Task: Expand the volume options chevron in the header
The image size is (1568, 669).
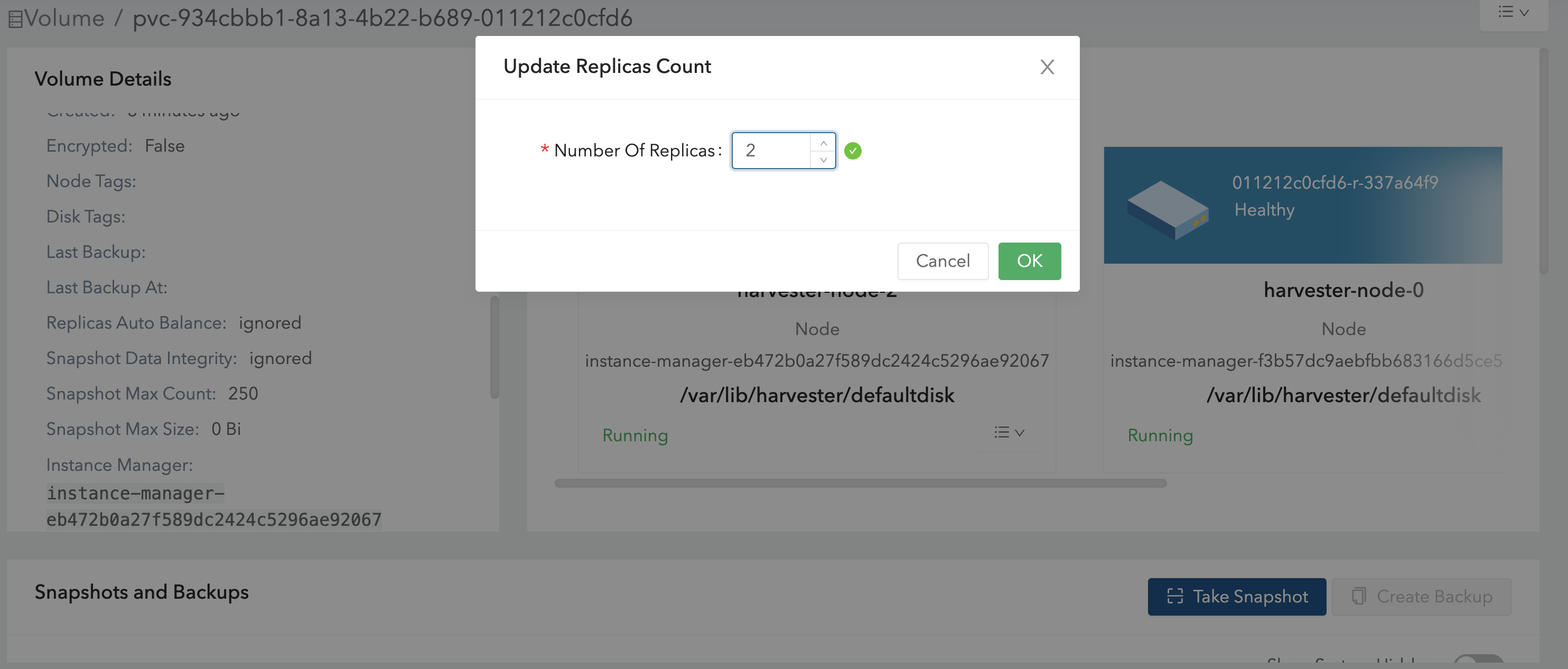Action: (x=1525, y=12)
